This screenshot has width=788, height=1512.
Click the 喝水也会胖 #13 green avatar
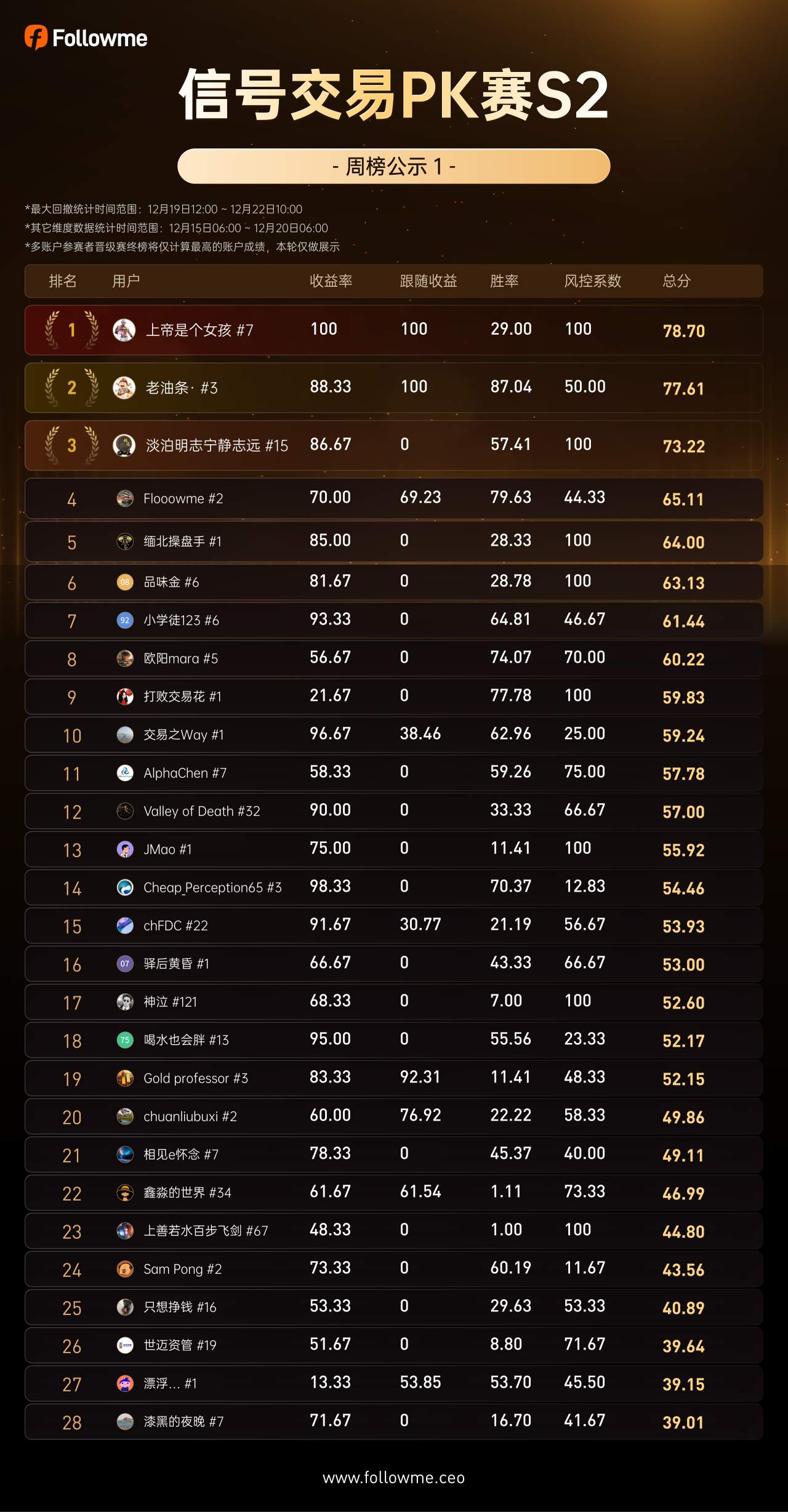125,1040
